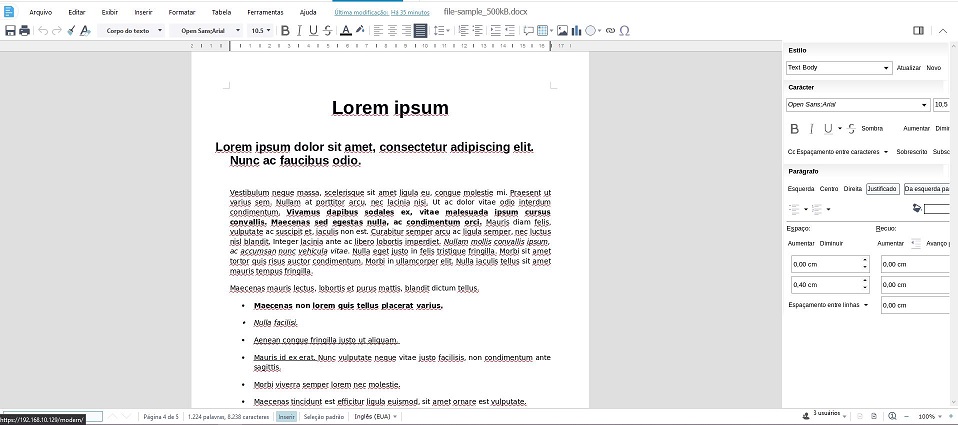Click the clone formatting paintbrush icon
The image size is (958, 425).
point(71,31)
